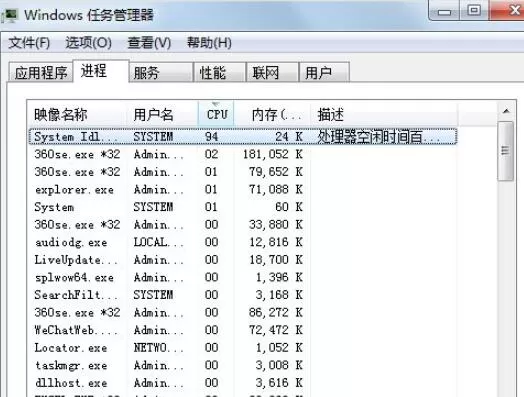The width and height of the screenshot is (524, 397).
Task: Click the memory value 72,472 K
Action: click(276, 330)
